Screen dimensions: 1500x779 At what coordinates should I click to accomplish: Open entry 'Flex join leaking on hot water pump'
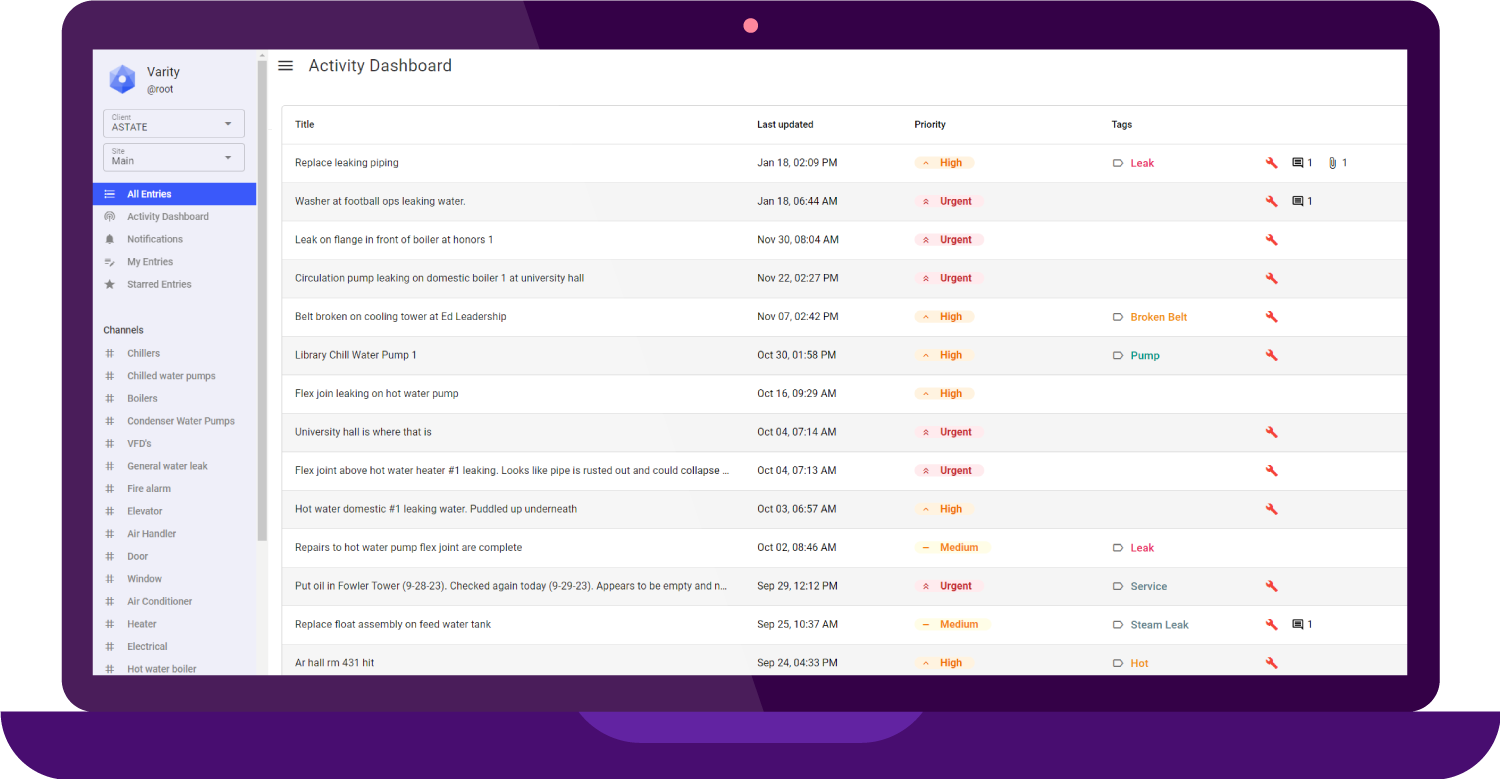tap(377, 394)
